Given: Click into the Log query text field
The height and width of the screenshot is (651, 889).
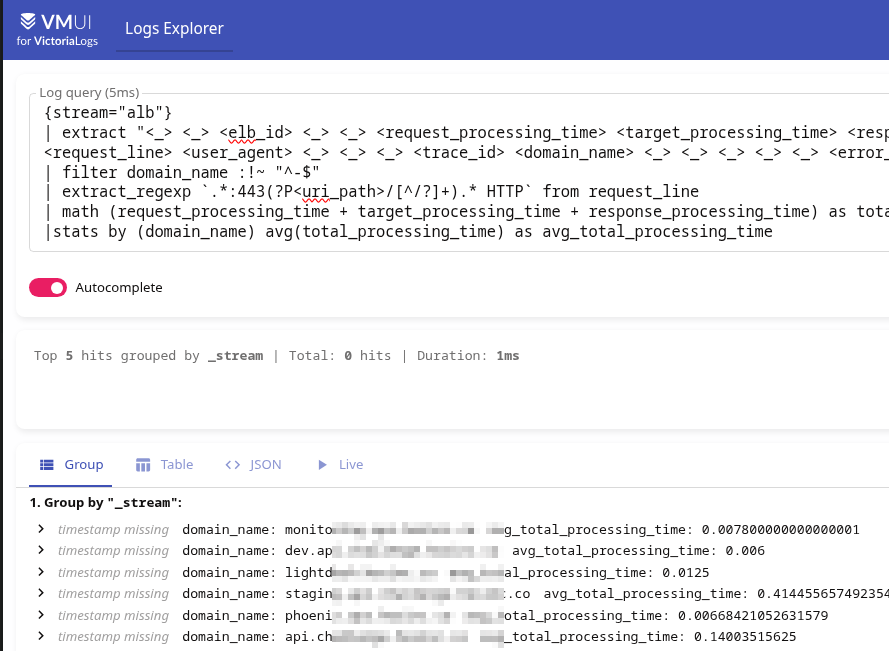Looking at the screenshot, I should coord(460,170).
